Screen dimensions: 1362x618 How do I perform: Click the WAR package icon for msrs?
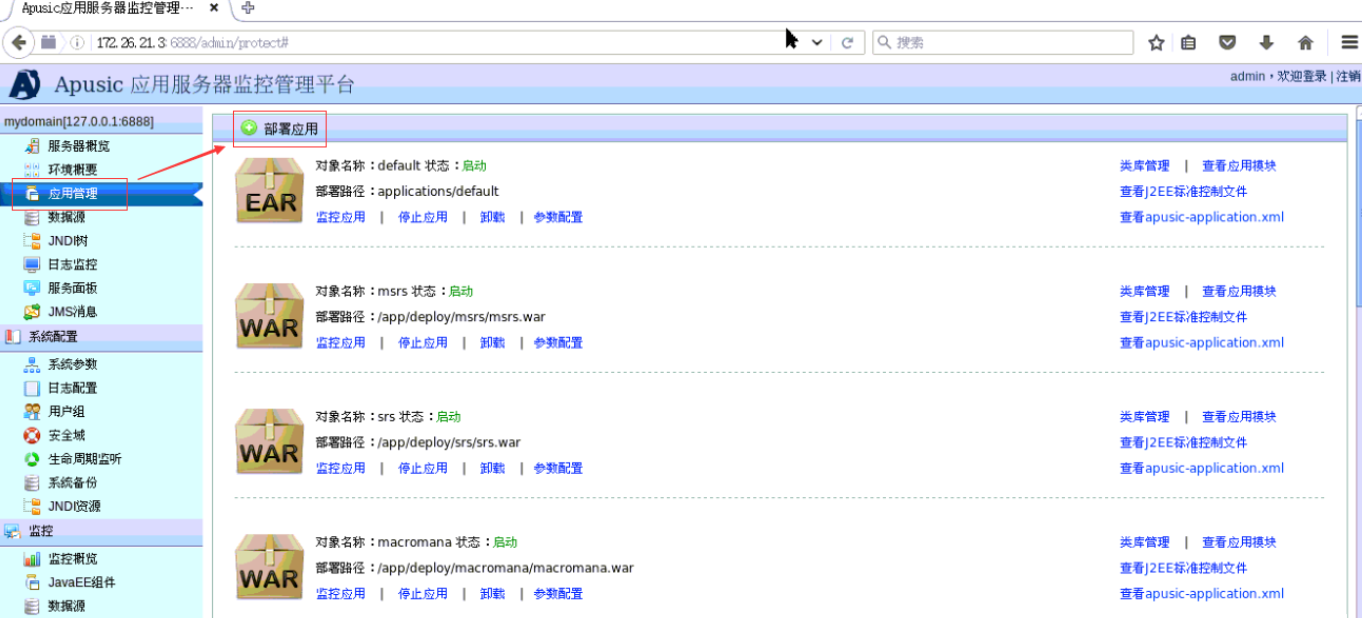click(x=269, y=316)
